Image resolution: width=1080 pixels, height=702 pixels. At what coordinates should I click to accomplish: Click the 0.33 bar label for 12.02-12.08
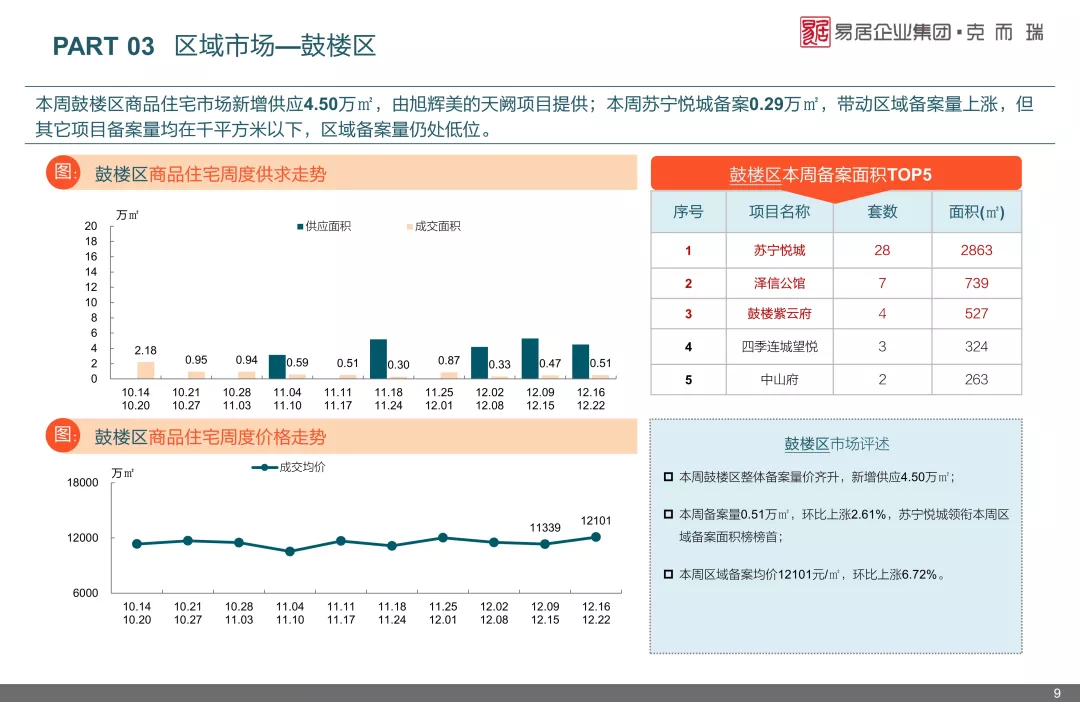[x=500, y=364]
